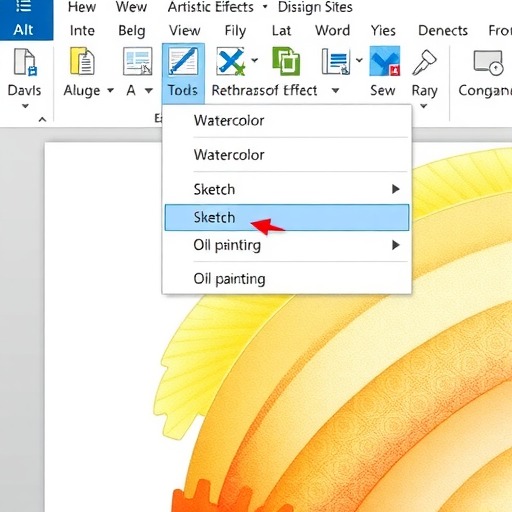The image size is (512, 512).
Task: Switch to the Yies tab
Action: (383, 31)
